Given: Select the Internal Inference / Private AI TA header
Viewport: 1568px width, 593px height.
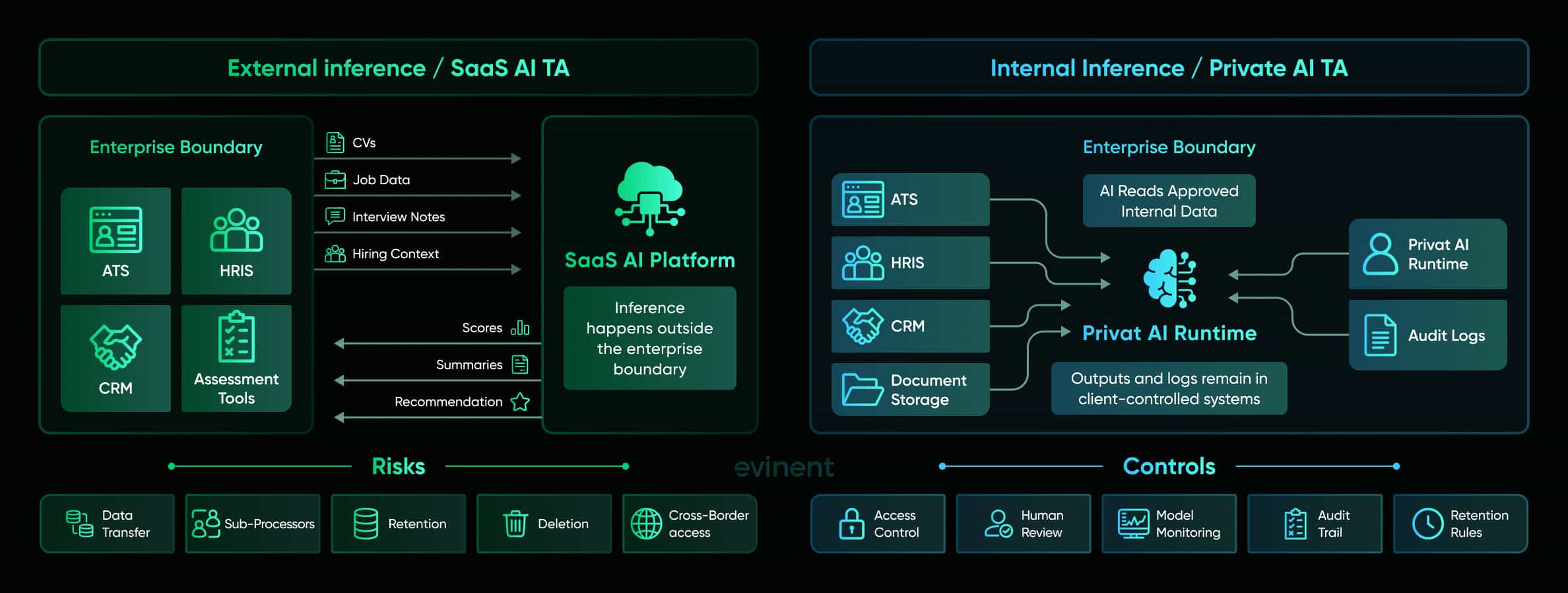Looking at the screenshot, I should (x=1169, y=67).
